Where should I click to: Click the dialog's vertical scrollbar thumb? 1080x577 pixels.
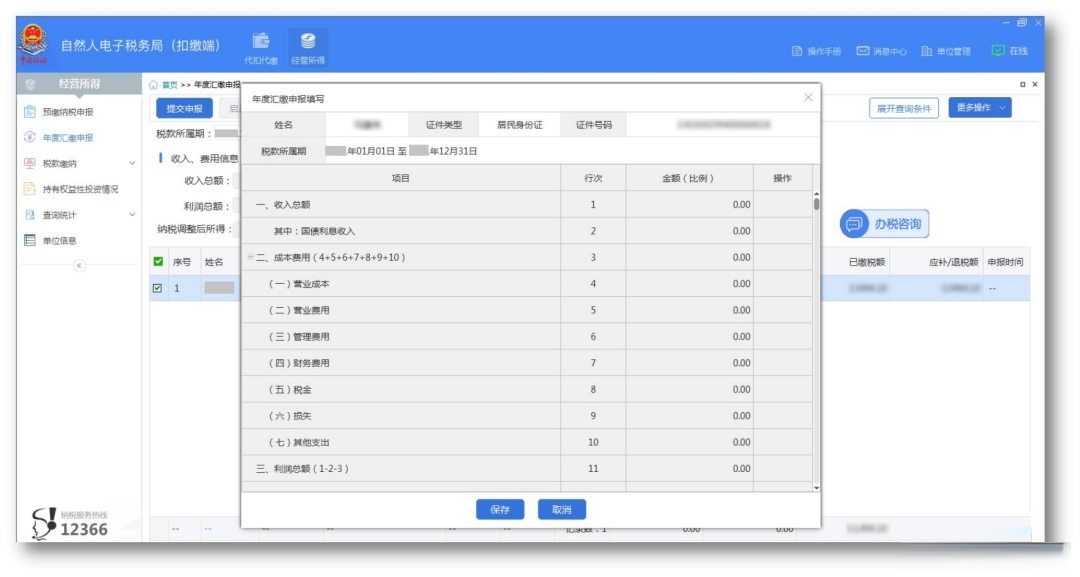pos(816,204)
